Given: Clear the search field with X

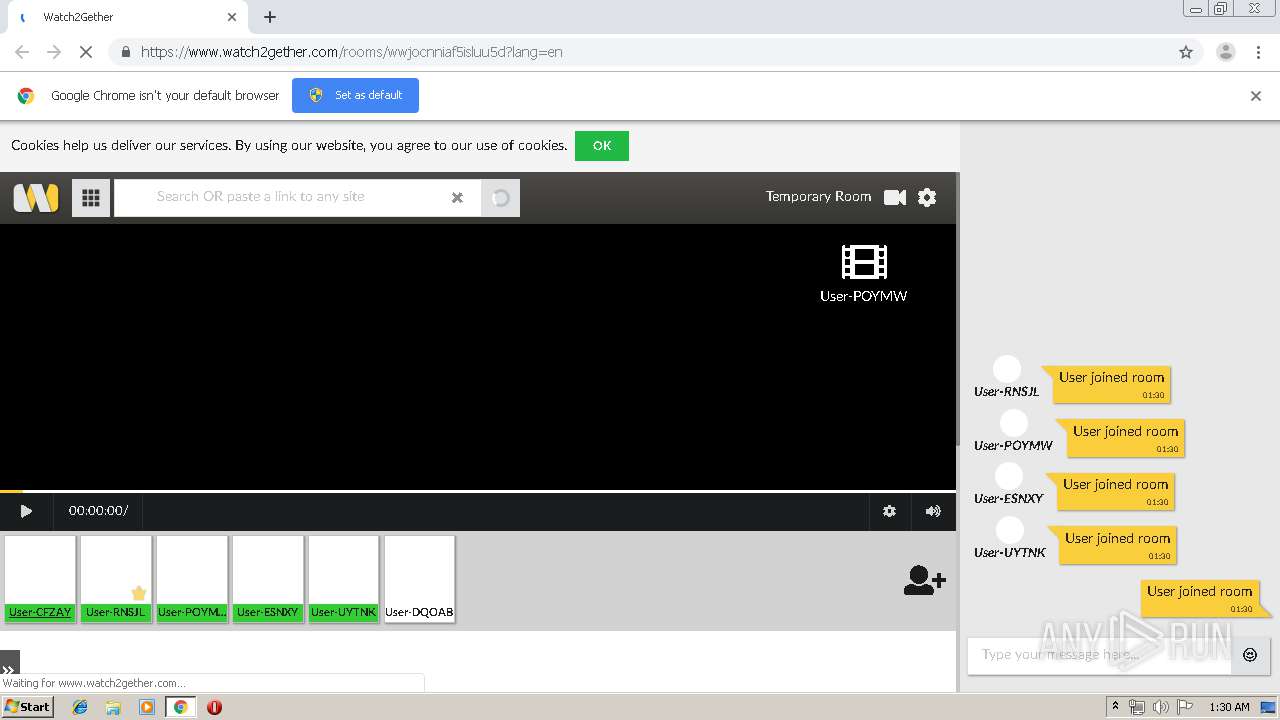Looking at the screenshot, I should [457, 198].
